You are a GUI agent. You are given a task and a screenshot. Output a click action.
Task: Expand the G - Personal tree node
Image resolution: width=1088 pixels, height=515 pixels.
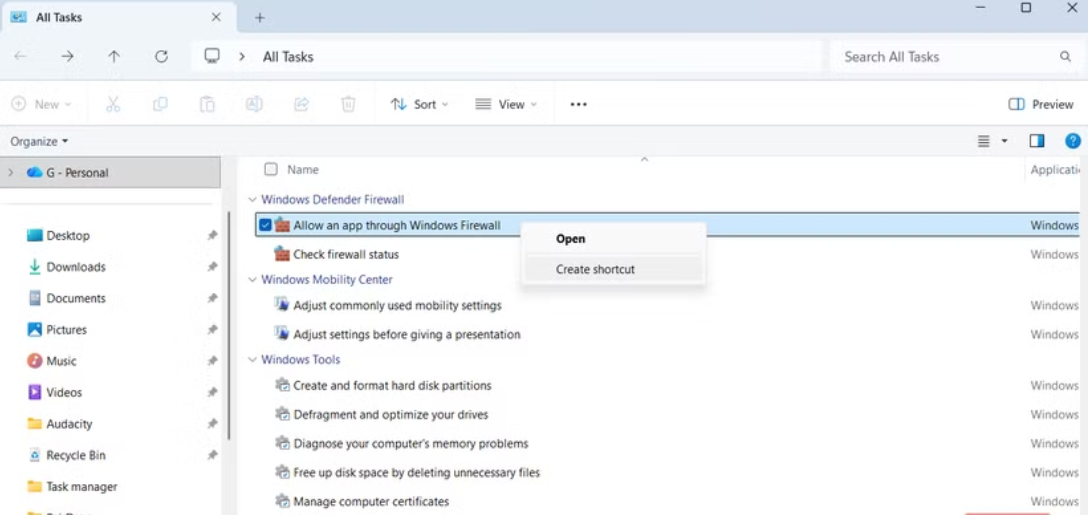pos(11,173)
